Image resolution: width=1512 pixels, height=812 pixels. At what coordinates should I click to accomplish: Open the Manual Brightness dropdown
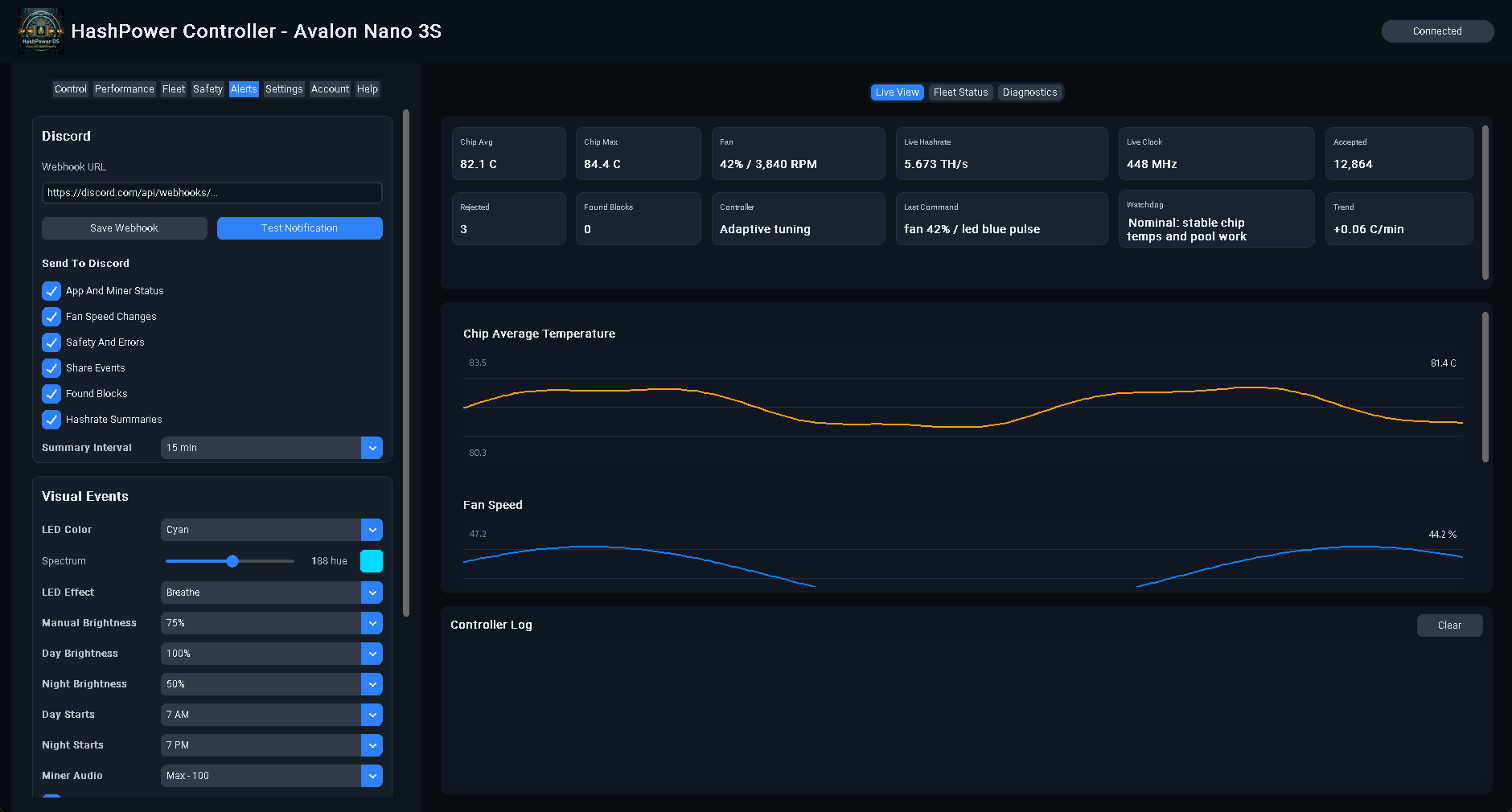(272, 623)
